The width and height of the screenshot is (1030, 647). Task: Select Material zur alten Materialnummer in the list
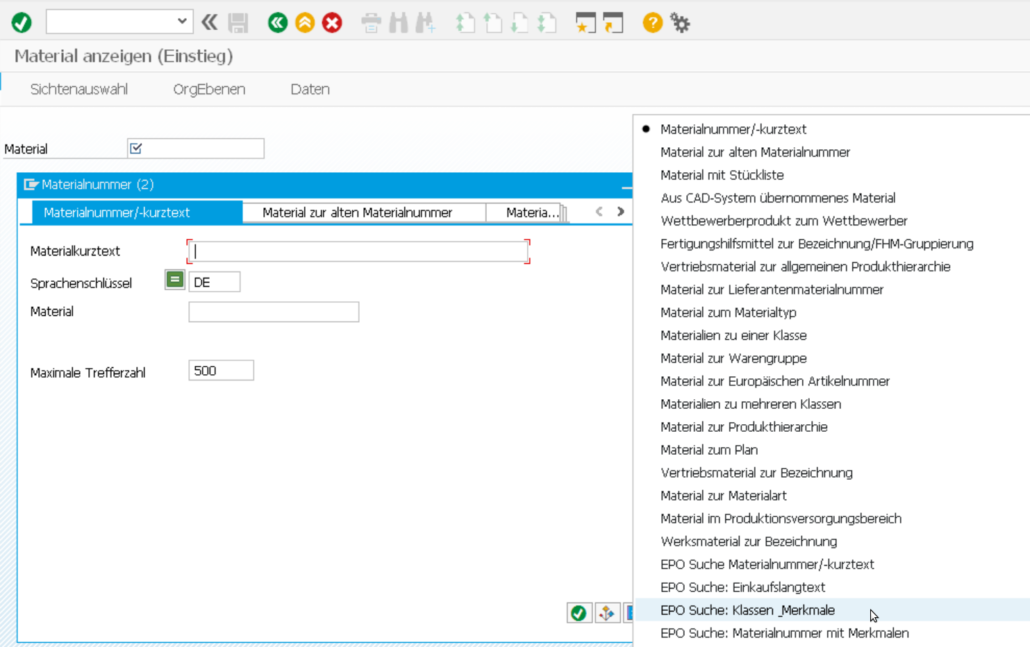[755, 152]
